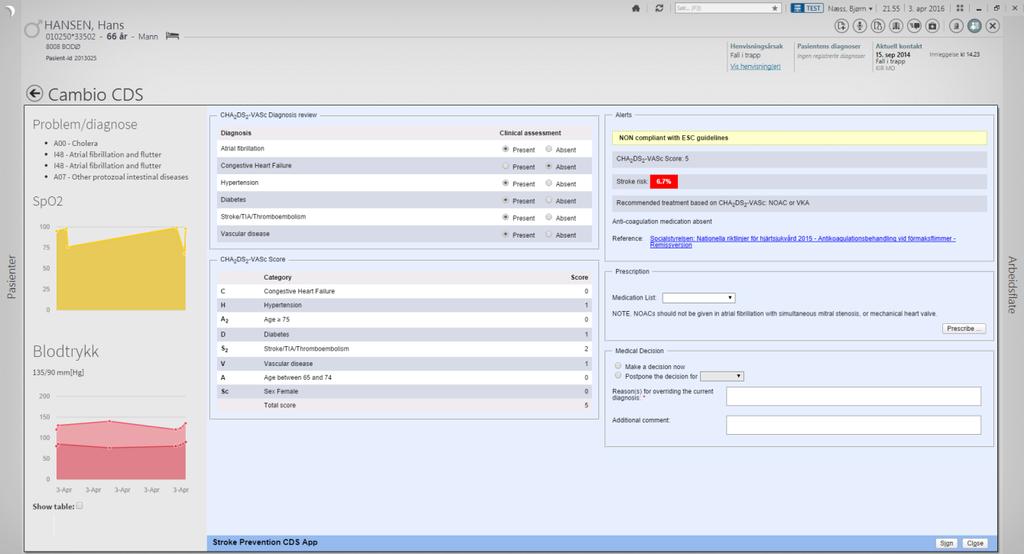1024x554 pixels.
Task: Open the Vis henvisning(en) link
Action: click(x=755, y=67)
